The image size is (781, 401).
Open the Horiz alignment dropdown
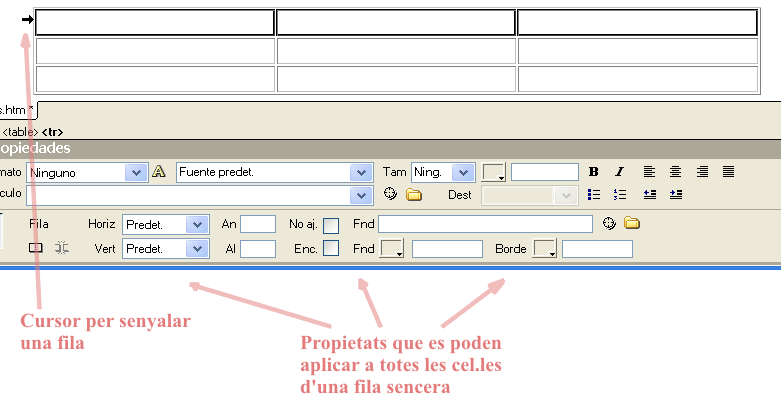pos(197,225)
